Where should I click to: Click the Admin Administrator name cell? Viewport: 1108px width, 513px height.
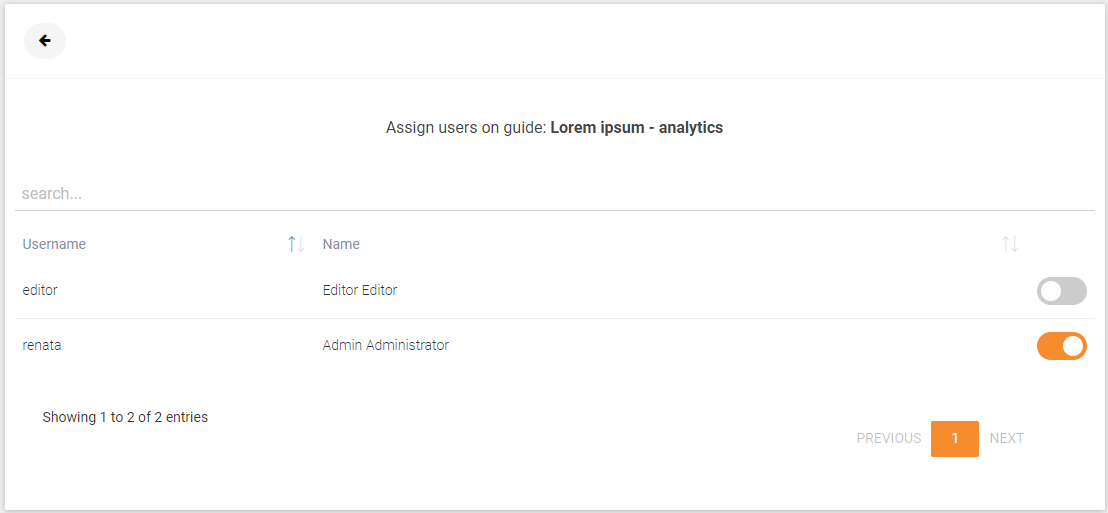pyautogui.click(x=386, y=346)
